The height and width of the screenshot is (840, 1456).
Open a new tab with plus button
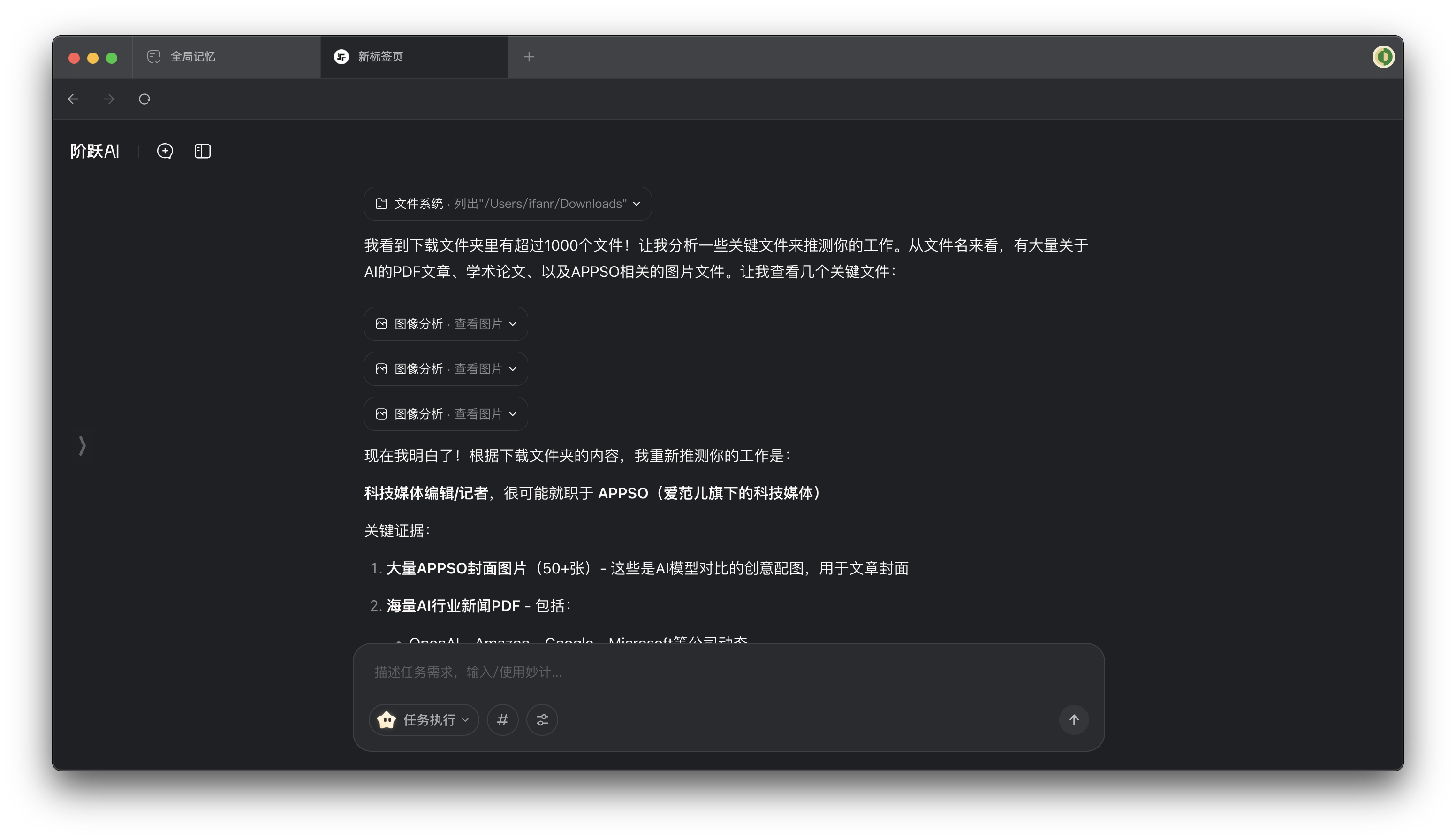click(529, 56)
